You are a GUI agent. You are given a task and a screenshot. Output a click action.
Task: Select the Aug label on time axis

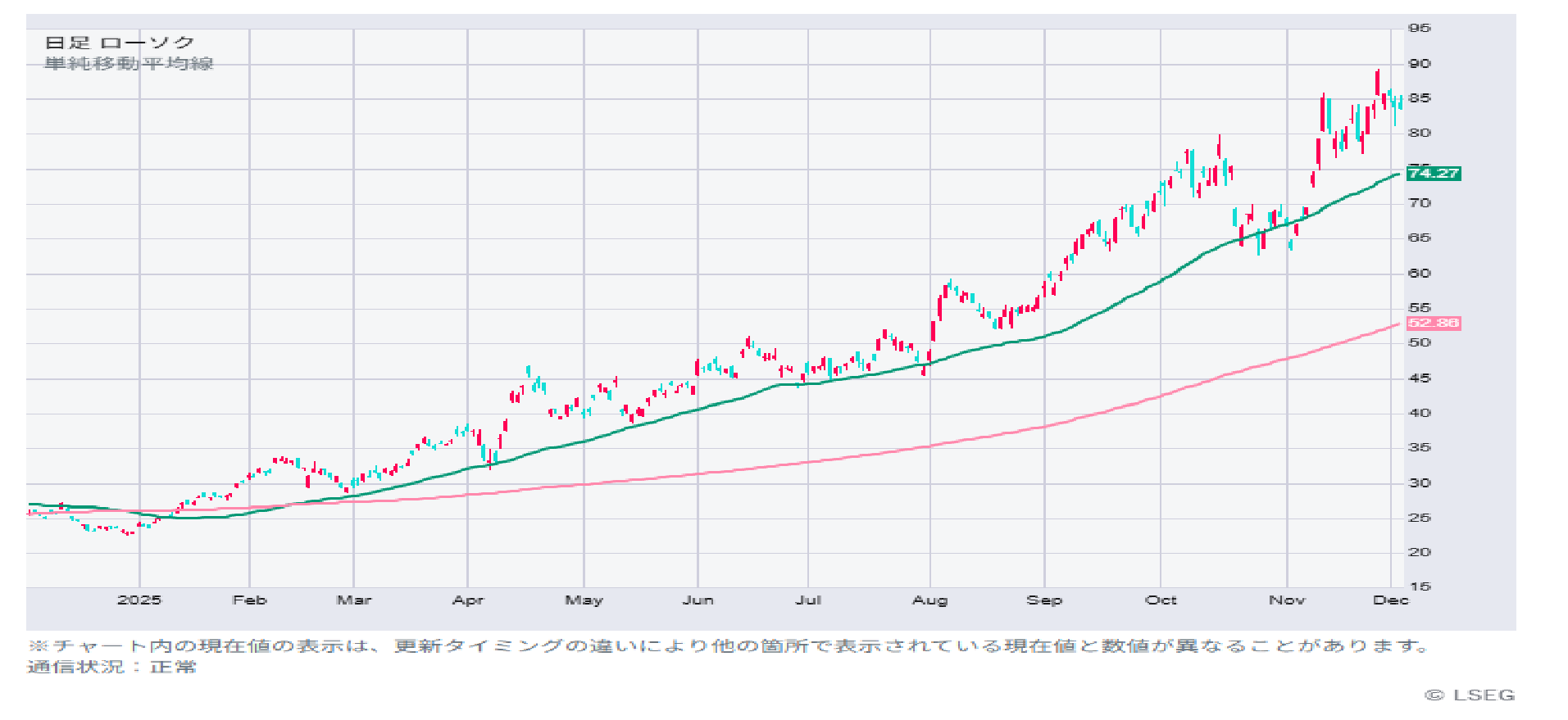coord(929,600)
